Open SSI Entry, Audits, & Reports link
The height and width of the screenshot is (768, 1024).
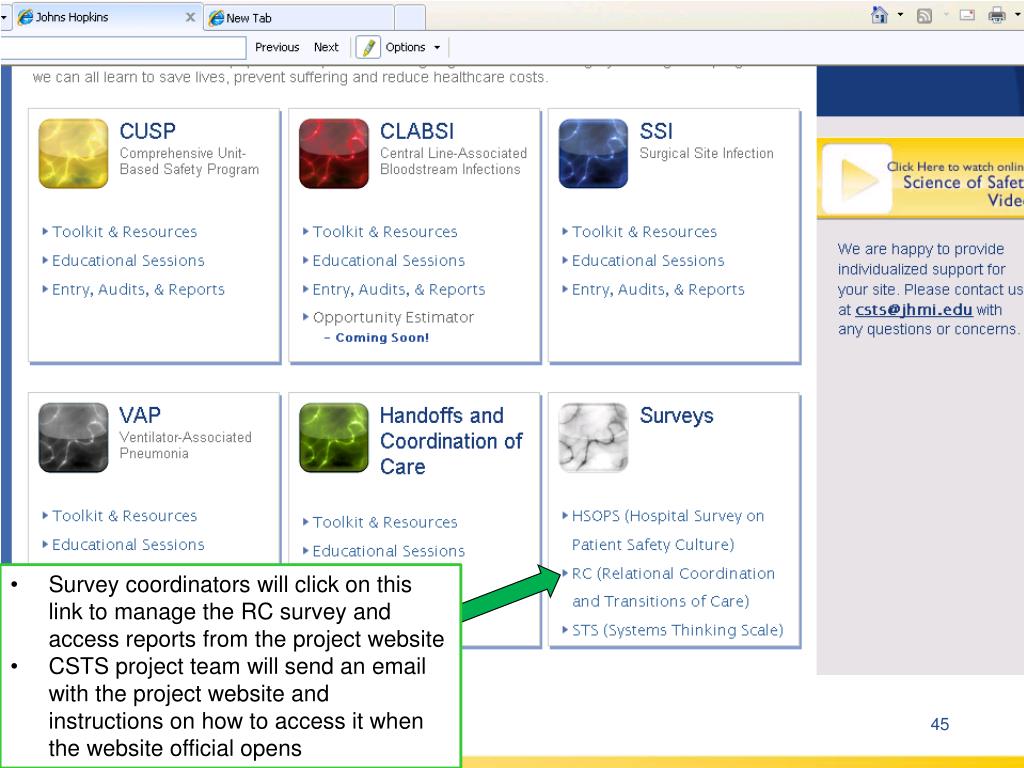658,289
